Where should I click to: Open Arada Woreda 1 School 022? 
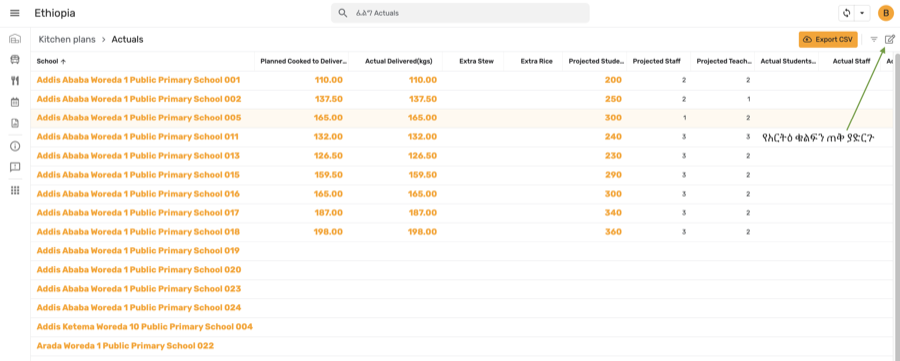coord(125,346)
